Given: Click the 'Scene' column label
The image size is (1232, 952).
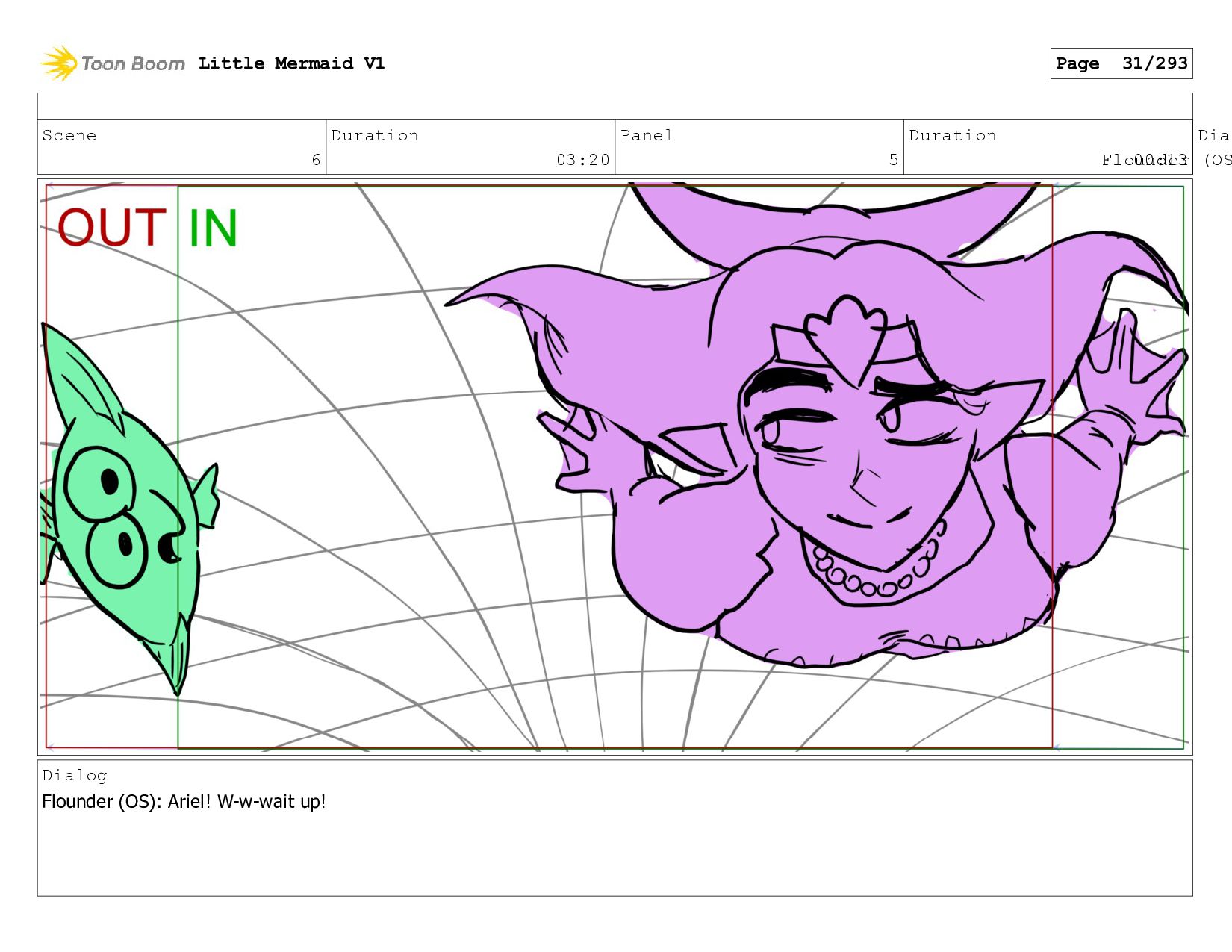Looking at the screenshot, I should pos(69,135).
